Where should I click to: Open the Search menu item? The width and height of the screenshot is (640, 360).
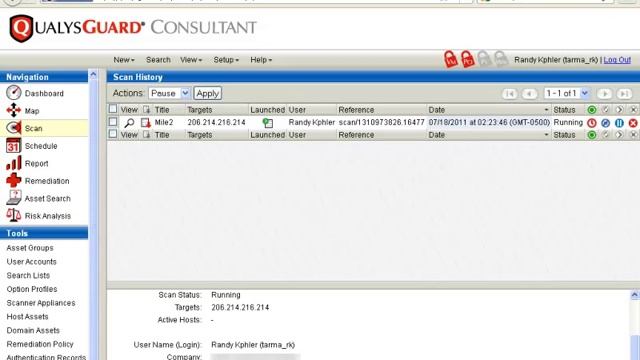coord(158,60)
